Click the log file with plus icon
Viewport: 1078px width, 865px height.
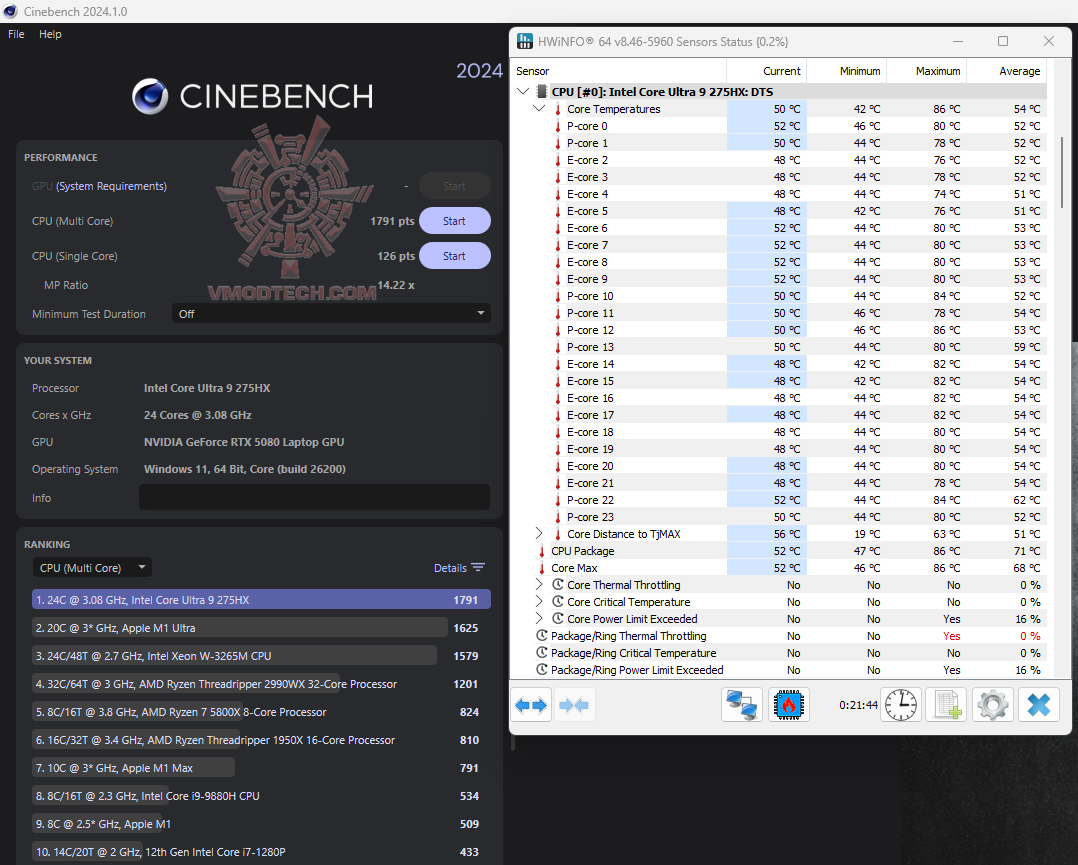coord(946,705)
